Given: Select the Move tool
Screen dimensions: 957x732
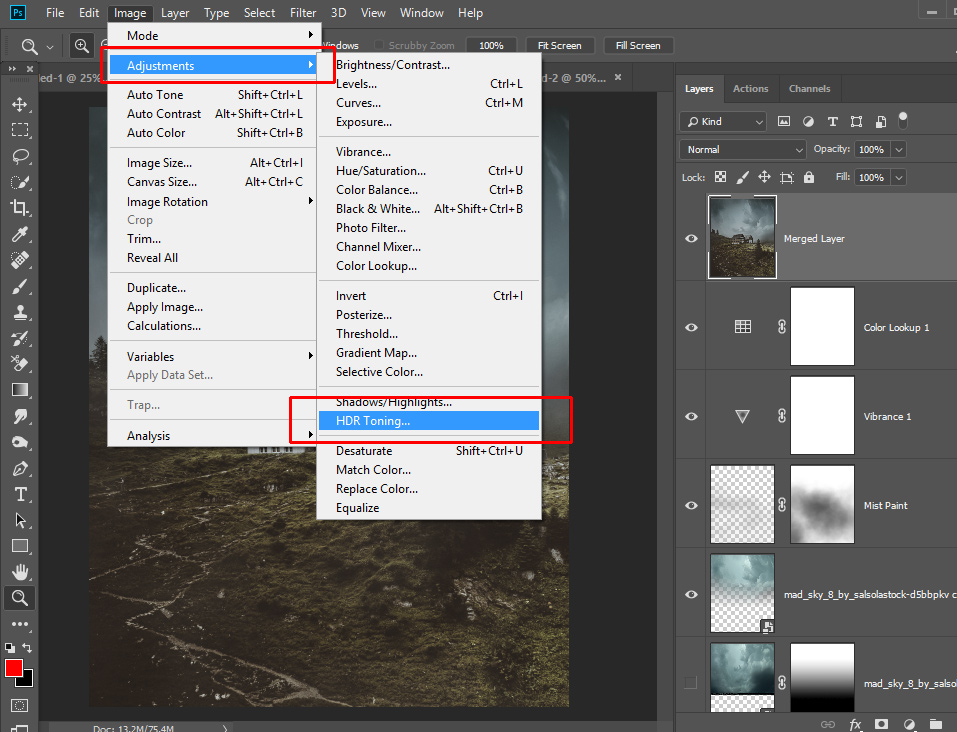Looking at the screenshot, I should (x=20, y=104).
